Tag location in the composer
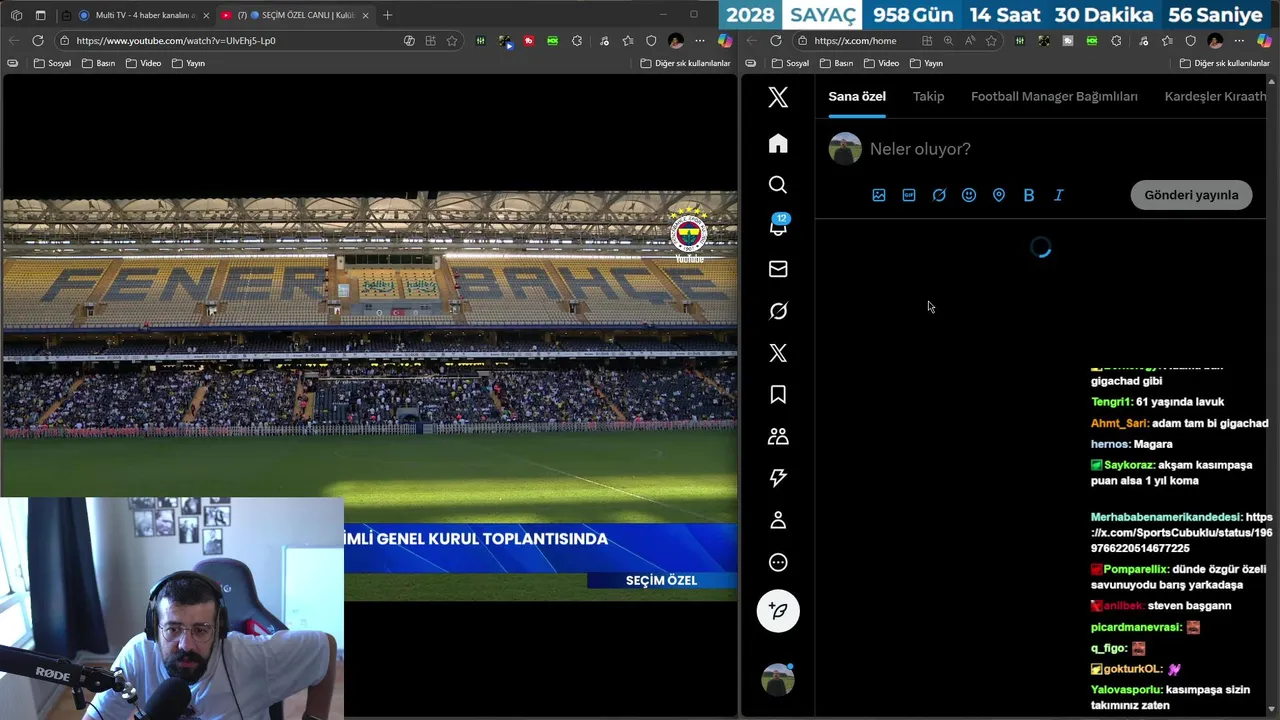1280x720 pixels. pyautogui.click(x=999, y=195)
